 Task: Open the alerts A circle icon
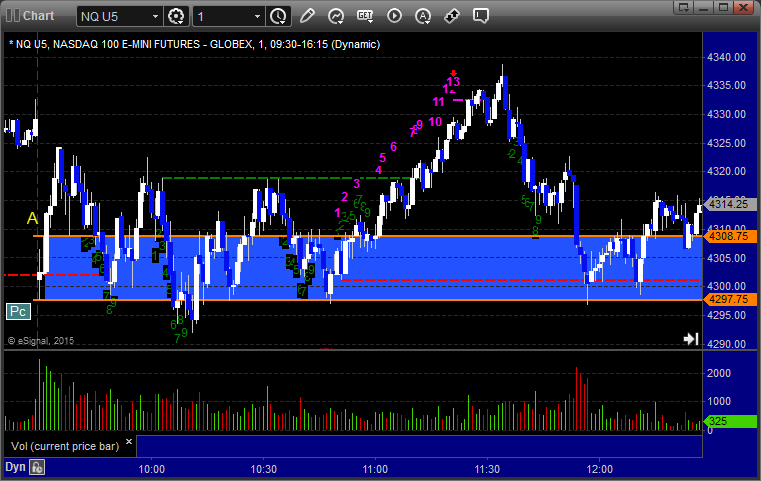click(x=423, y=16)
